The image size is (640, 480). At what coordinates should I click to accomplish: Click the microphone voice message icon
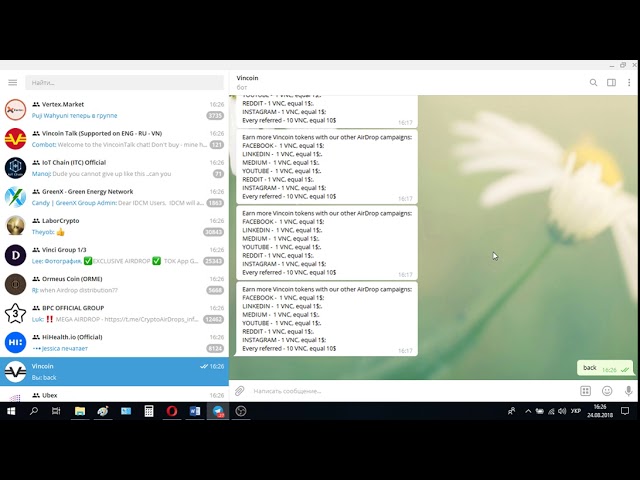629,391
